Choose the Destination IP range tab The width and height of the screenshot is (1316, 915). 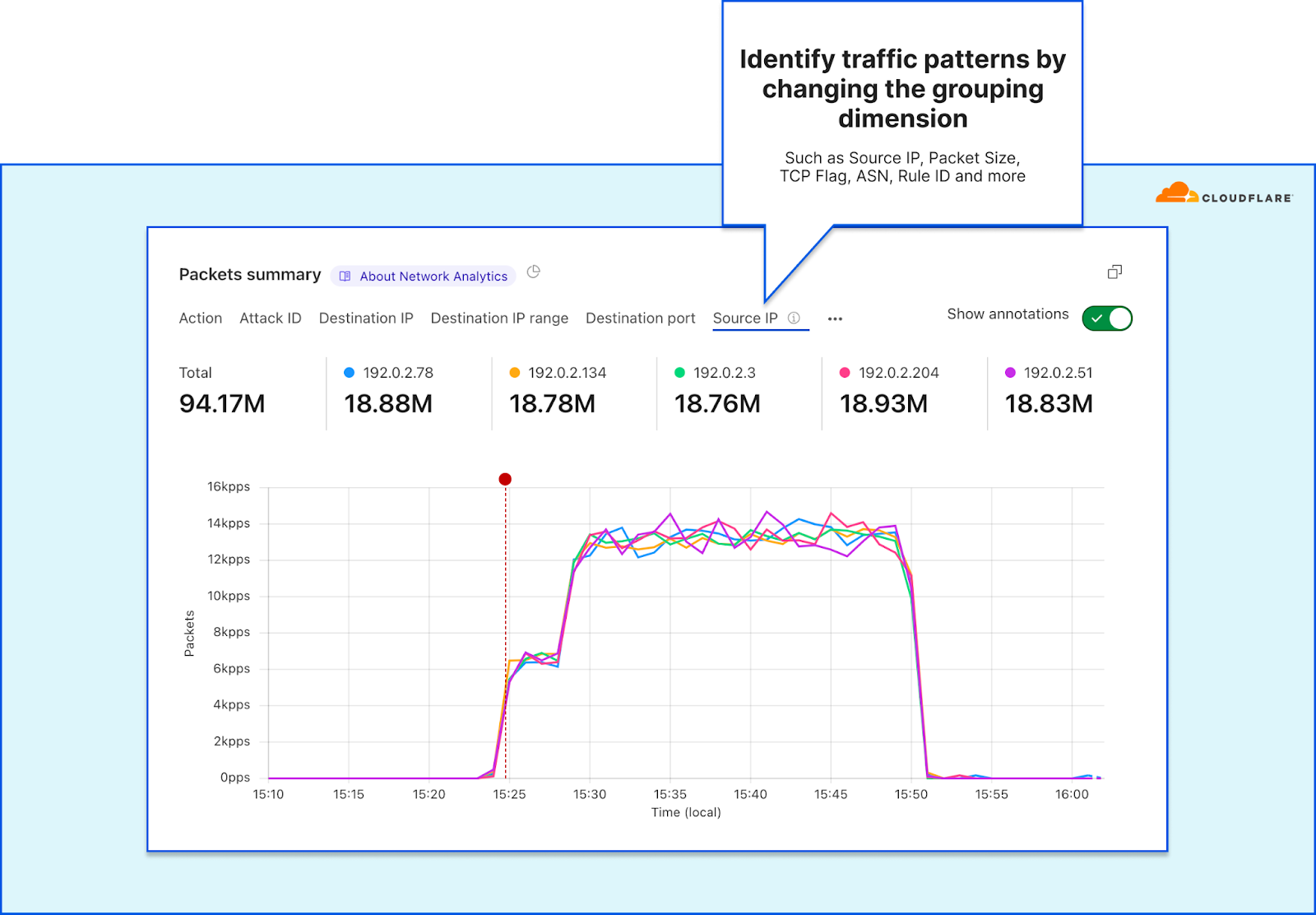click(499, 318)
